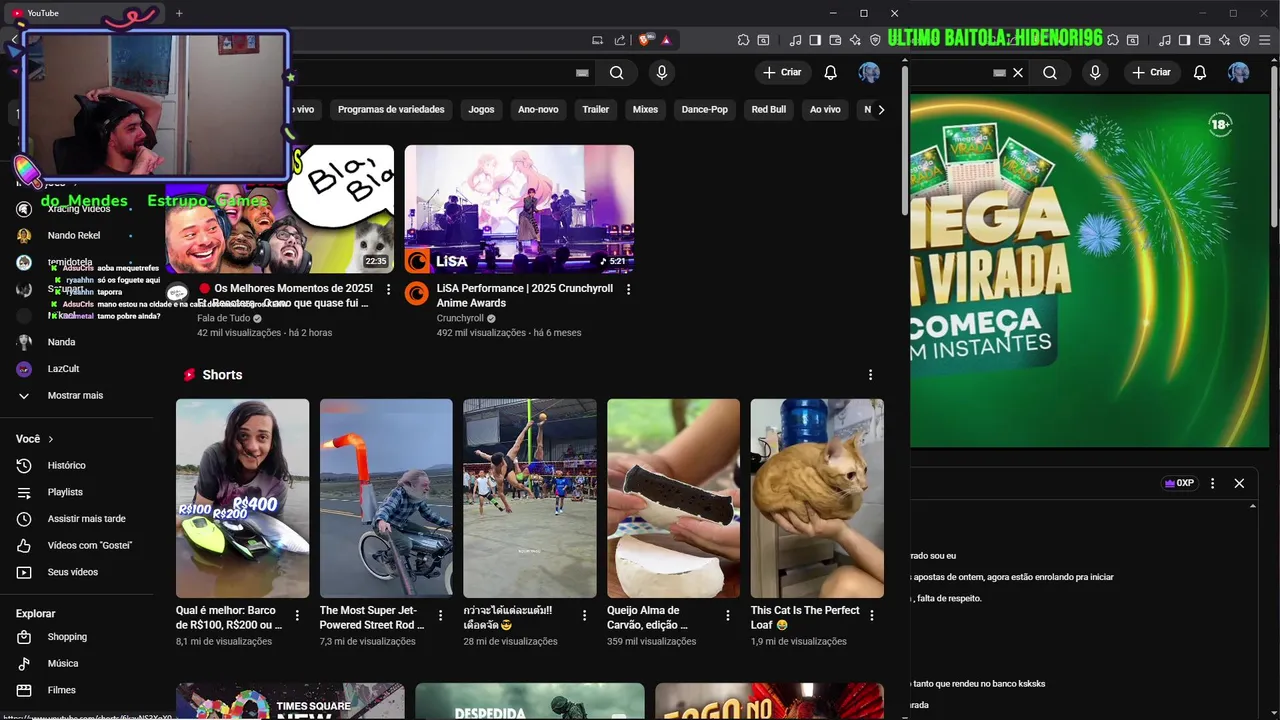The height and width of the screenshot is (720, 1280).
Task: Start voice search microphone in left window
Action: point(661,72)
